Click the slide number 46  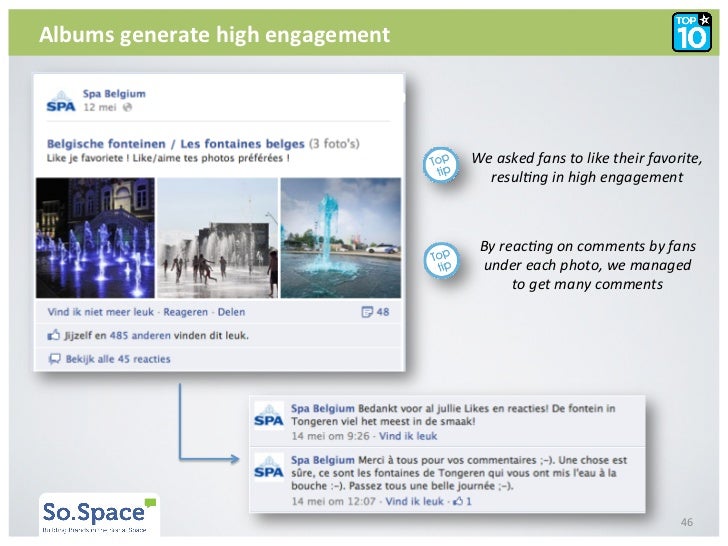tap(687, 522)
